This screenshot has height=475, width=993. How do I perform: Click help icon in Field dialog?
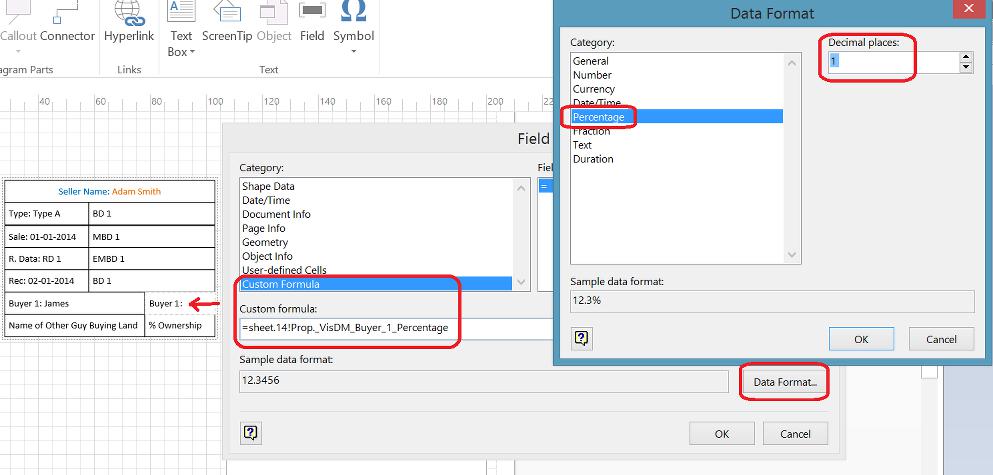click(250, 432)
